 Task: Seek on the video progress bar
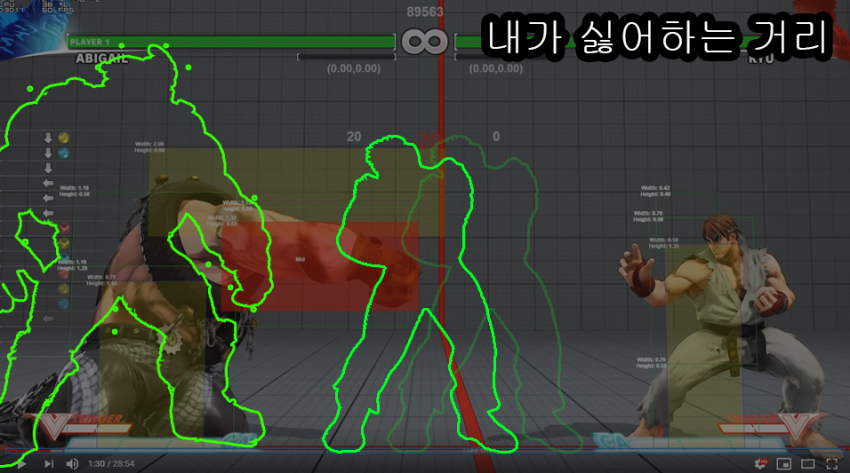coord(425,449)
